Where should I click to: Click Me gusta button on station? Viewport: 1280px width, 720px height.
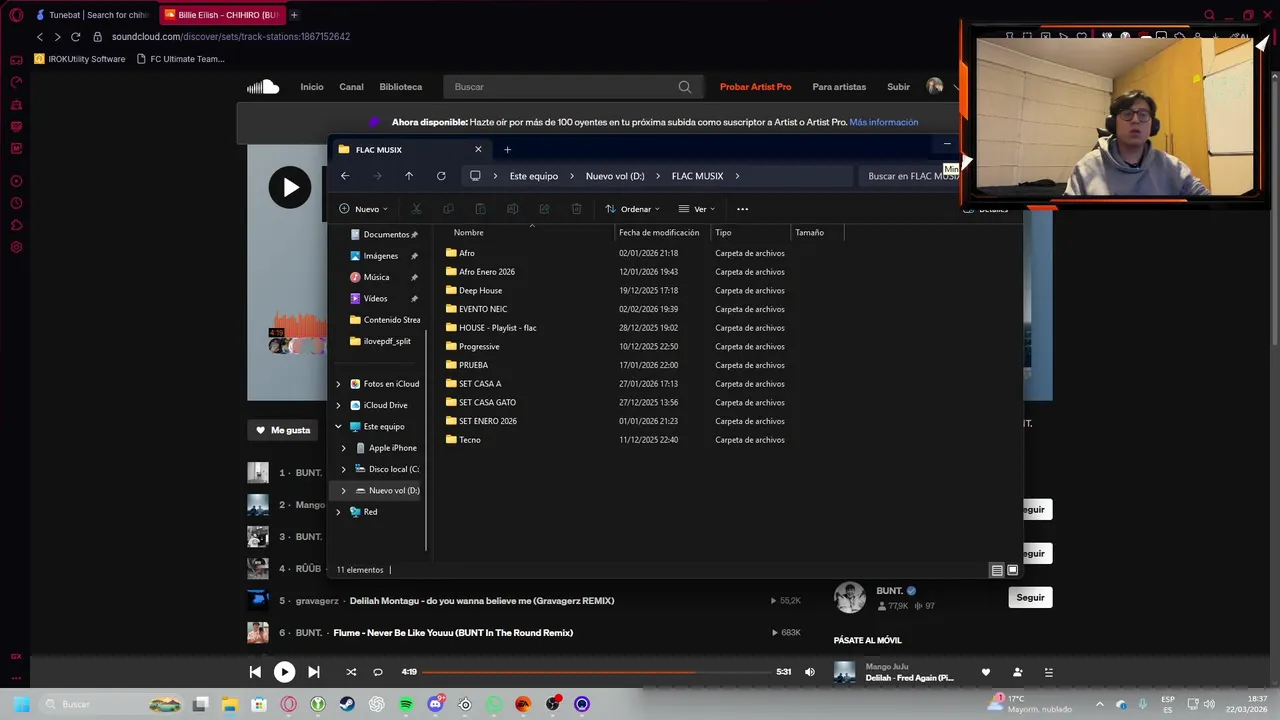283,430
